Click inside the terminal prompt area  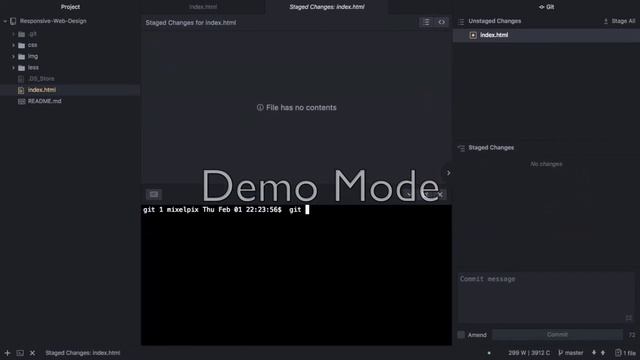tap(296, 275)
